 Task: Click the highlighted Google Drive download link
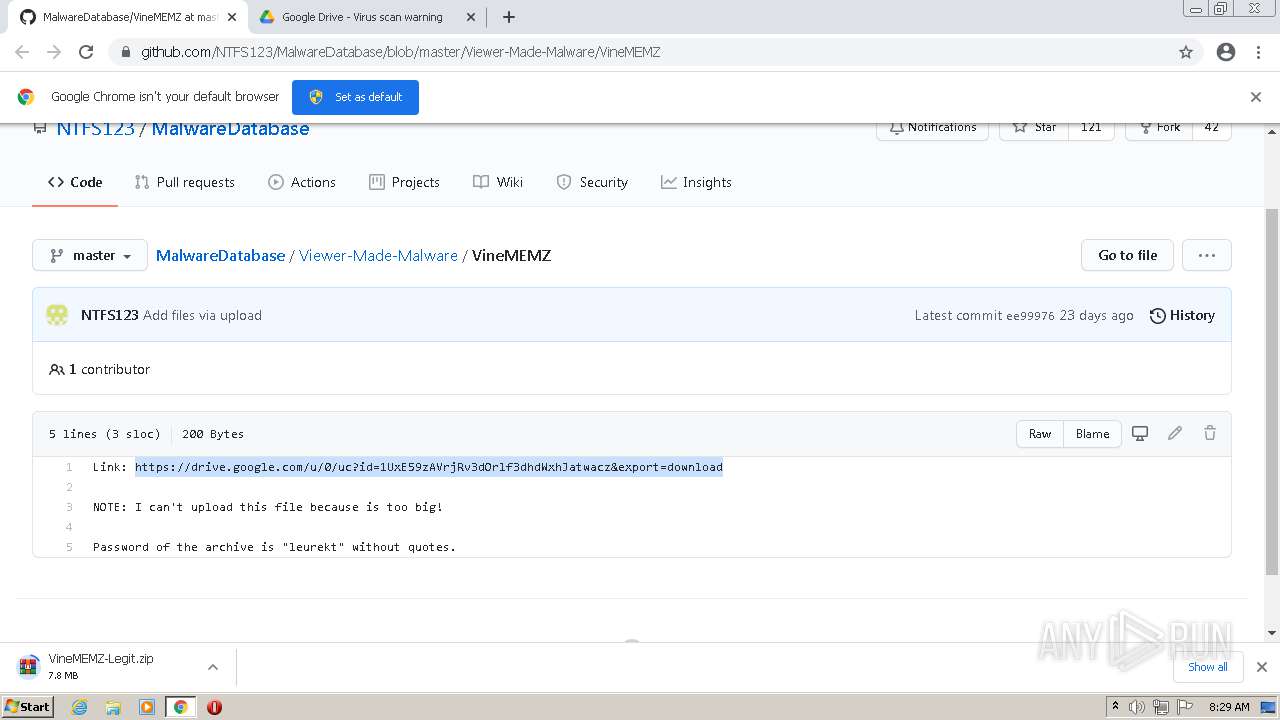point(429,467)
